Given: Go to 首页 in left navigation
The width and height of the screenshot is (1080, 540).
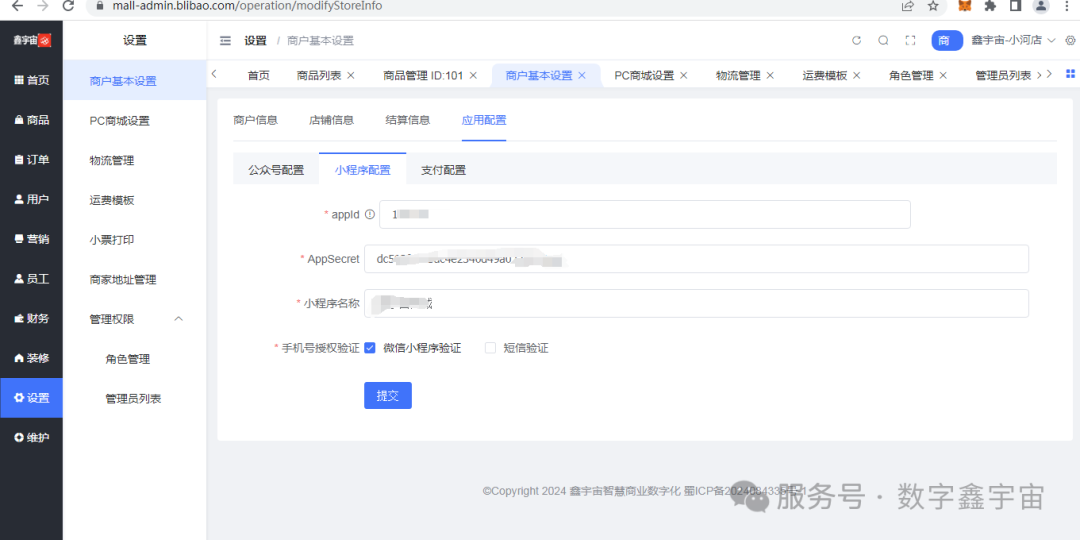Looking at the screenshot, I should click(x=32, y=80).
